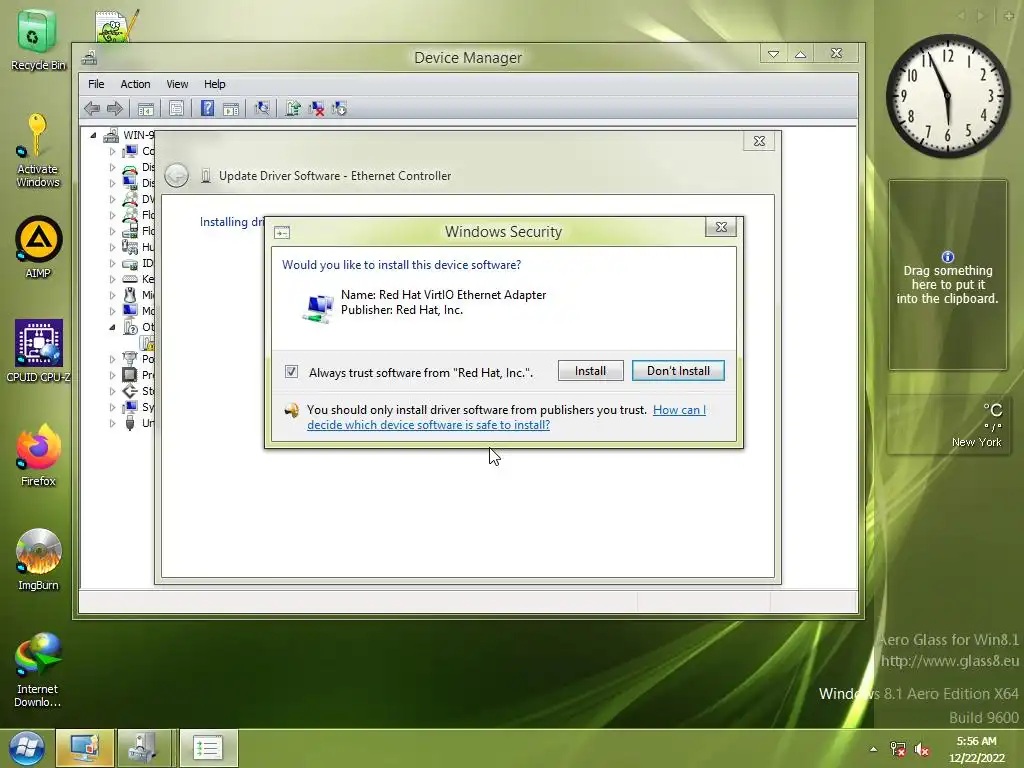
Task: Collapse the Other devices node arrow
Action: [x=112, y=327]
